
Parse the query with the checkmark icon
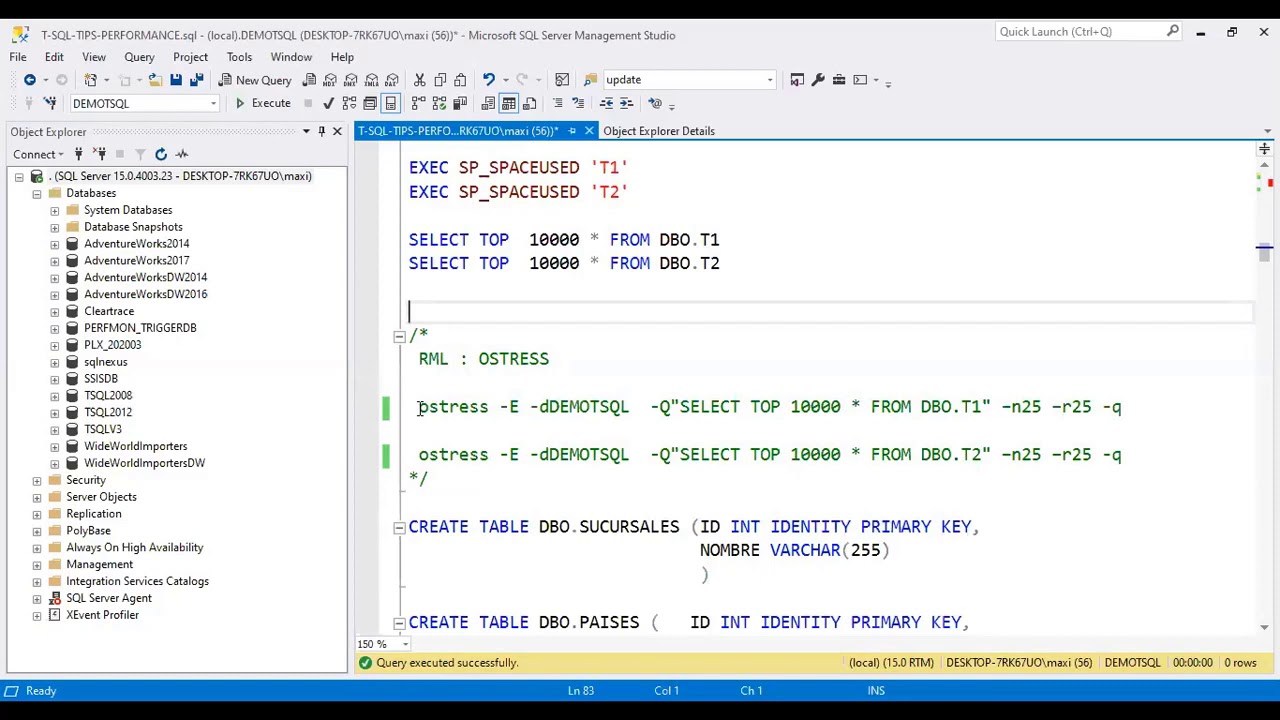point(328,103)
